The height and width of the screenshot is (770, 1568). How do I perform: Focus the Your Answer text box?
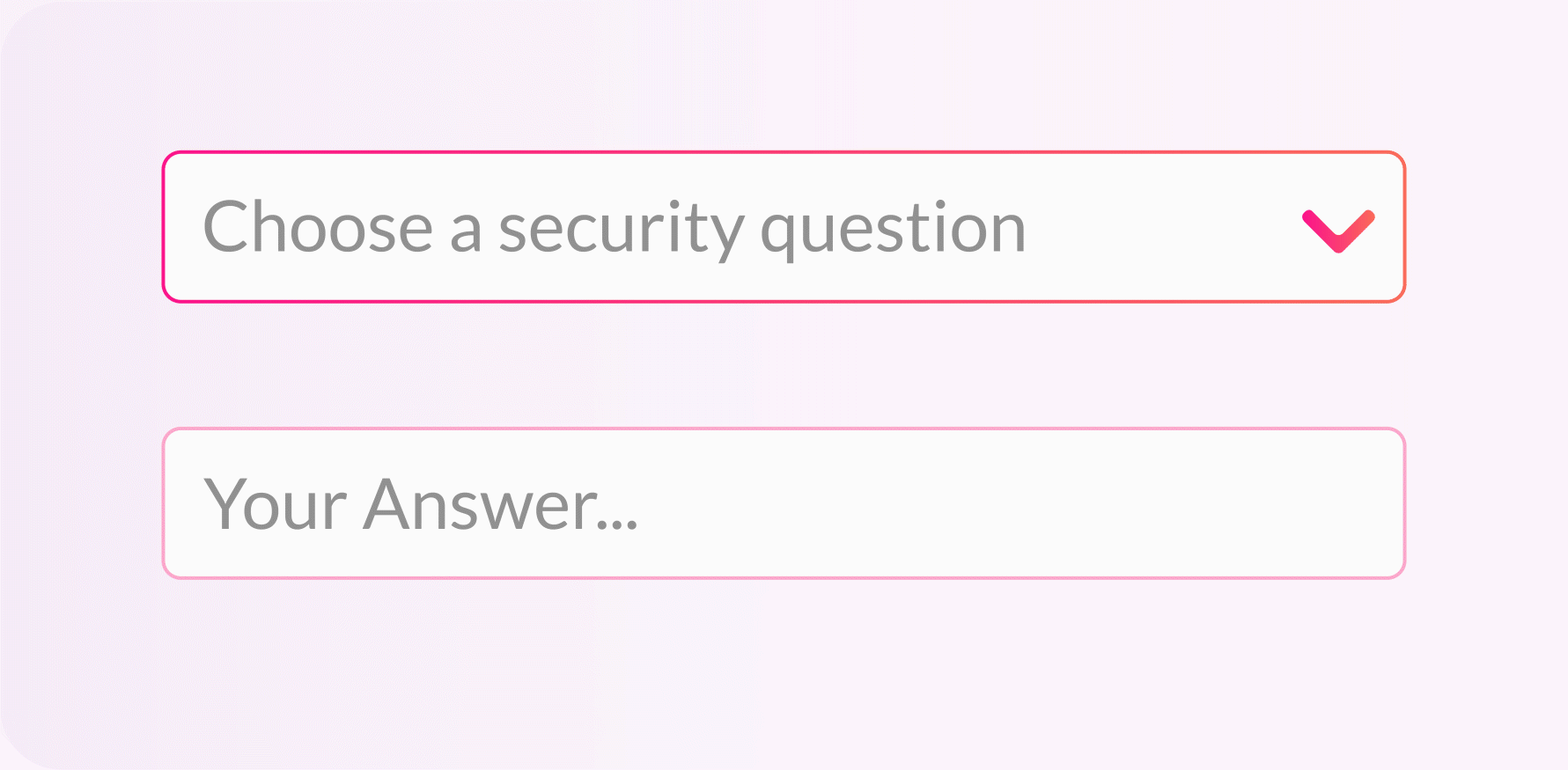click(784, 503)
